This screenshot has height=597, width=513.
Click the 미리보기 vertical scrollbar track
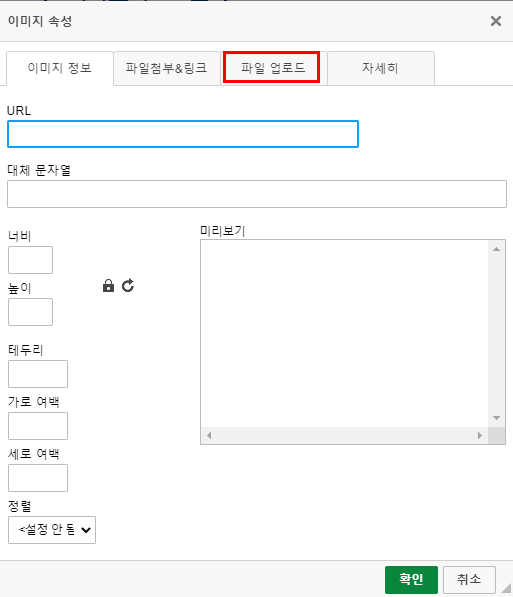[496, 334]
